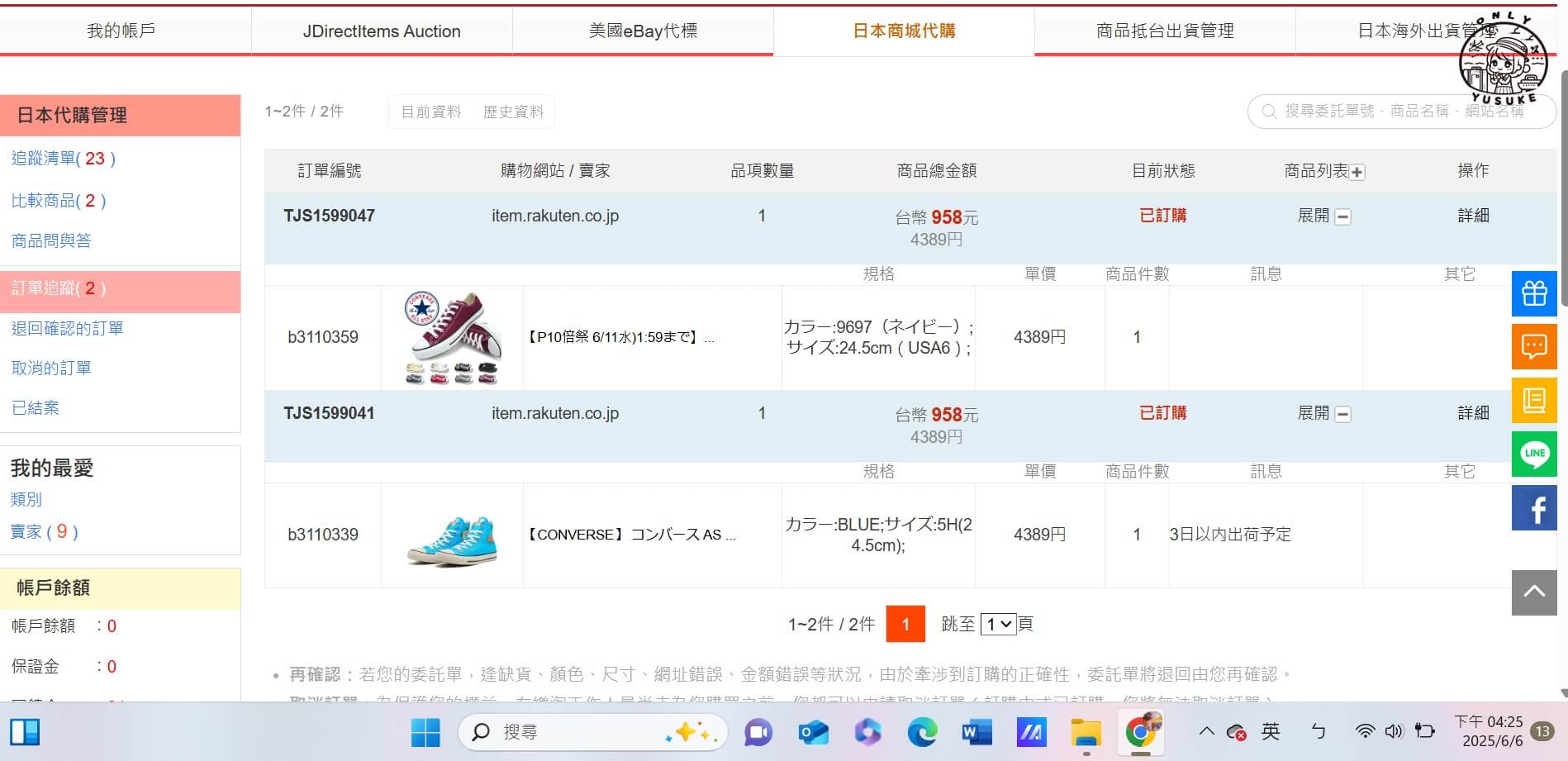Viewport: 1568px width, 761px height.
Task: Click the scroll-to-top arrow
Action: pyautogui.click(x=1533, y=592)
